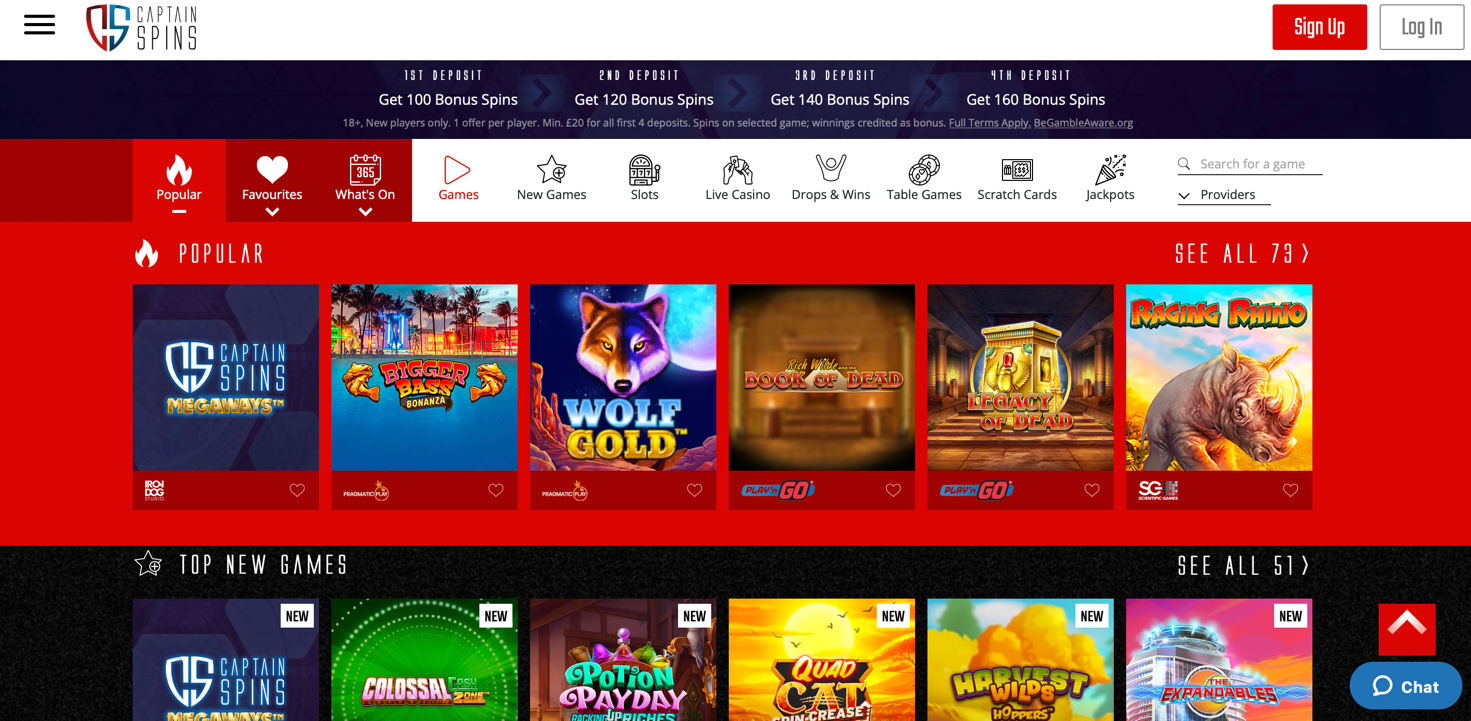Open the hamburger navigation menu
Image resolution: width=1471 pixels, height=721 pixels.
pyautogui.click(x=39, y=25)
